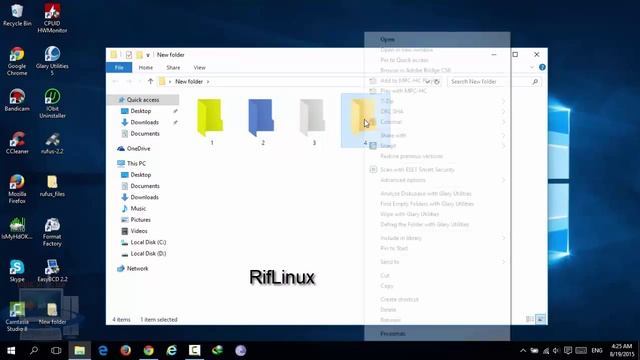Viewport: 640px width, 360px height.
Task: Expand Send to submenu in context menu
Action: (x=437, y=262)
